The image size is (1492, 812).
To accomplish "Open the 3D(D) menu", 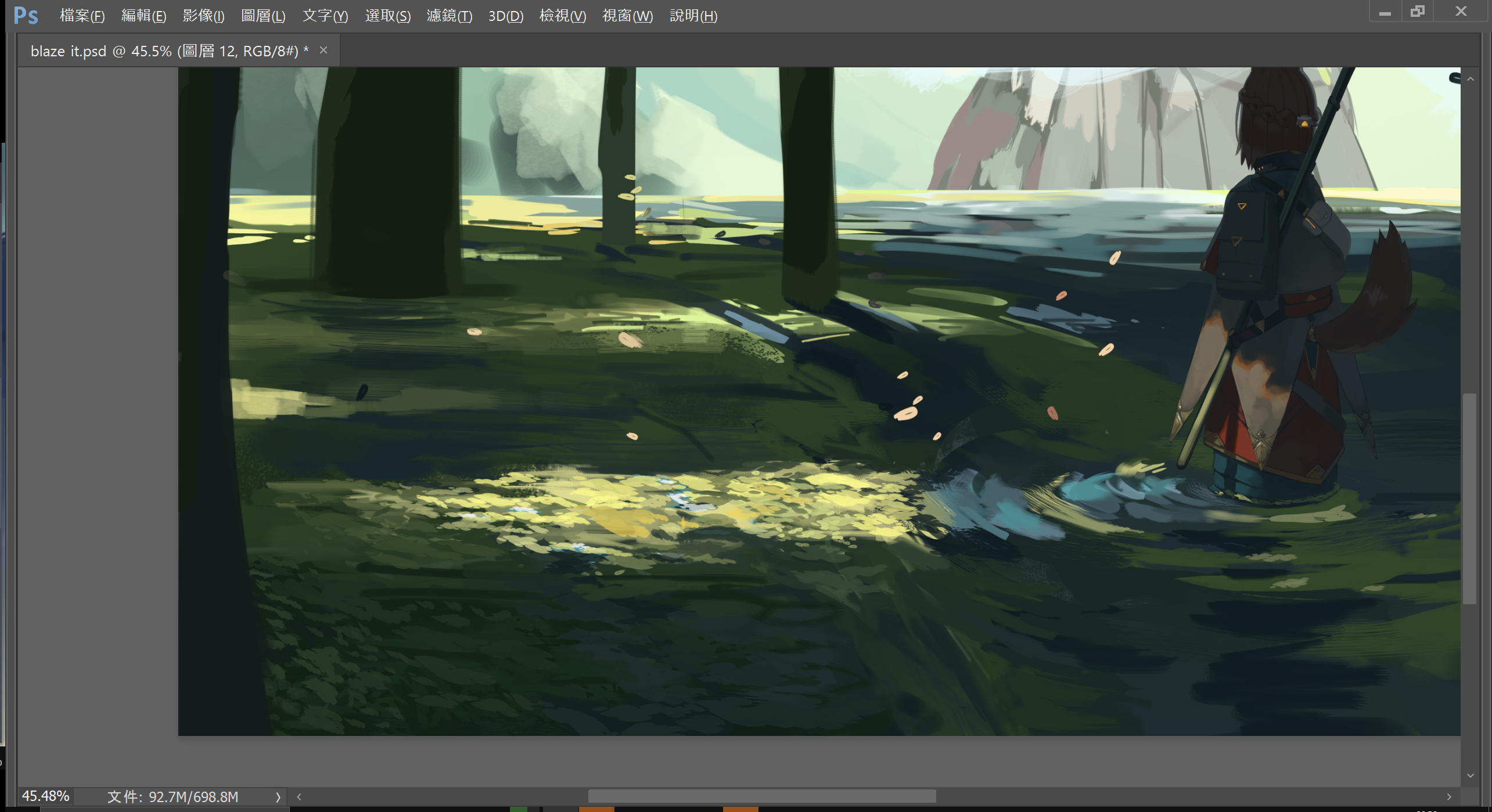I will tap(506, 16).
